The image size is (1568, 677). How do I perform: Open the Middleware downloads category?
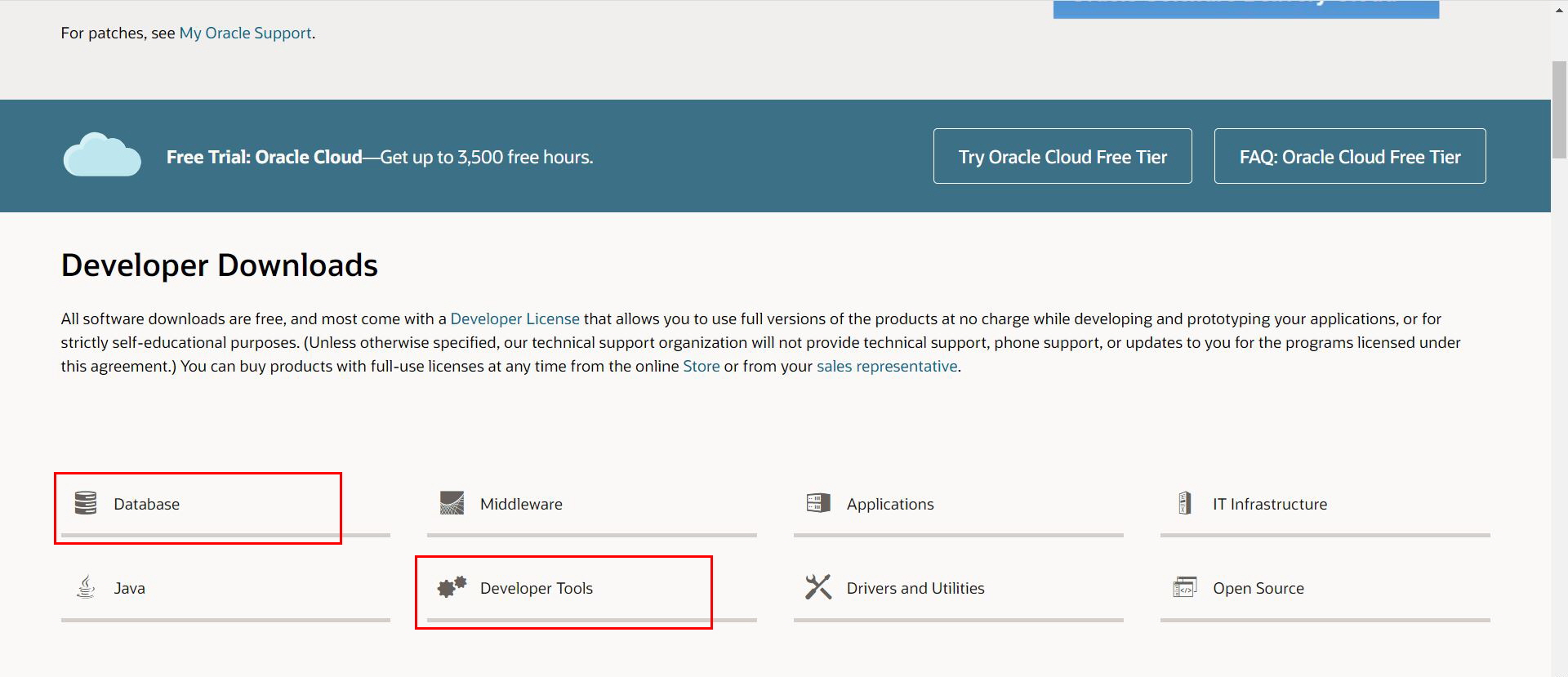pyautogui.click(x=592, y=504)
